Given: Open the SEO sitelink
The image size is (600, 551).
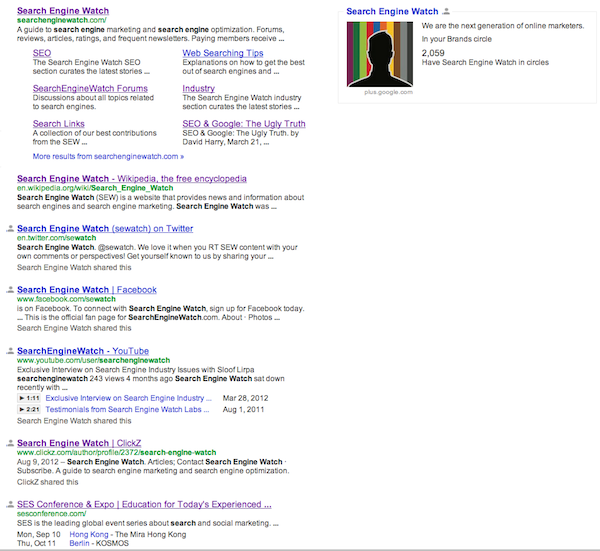Looking at the screenshot, I should [x=42, y=53].
